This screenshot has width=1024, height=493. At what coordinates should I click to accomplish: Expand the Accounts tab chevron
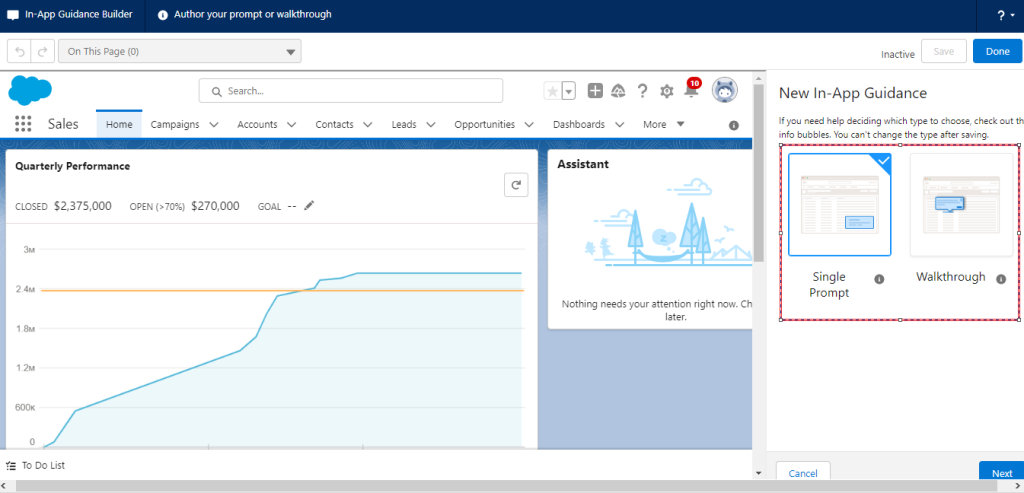pyautogui.click(x=291, y=124)
